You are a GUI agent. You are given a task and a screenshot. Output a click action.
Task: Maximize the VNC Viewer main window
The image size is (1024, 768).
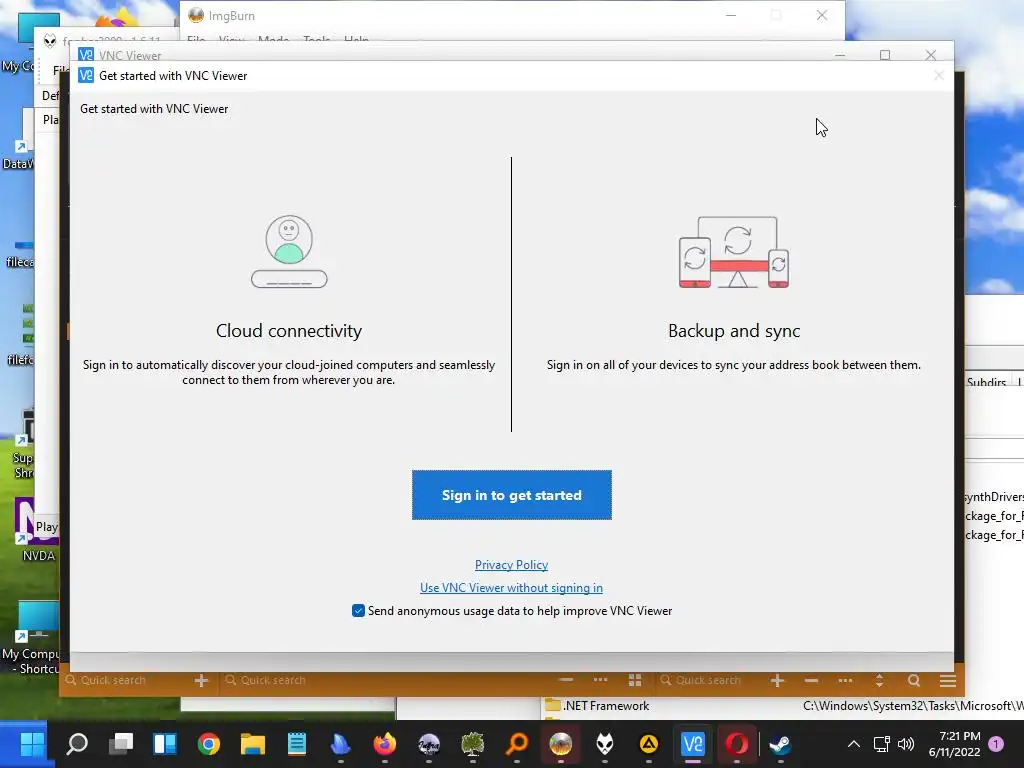point(885,55)
